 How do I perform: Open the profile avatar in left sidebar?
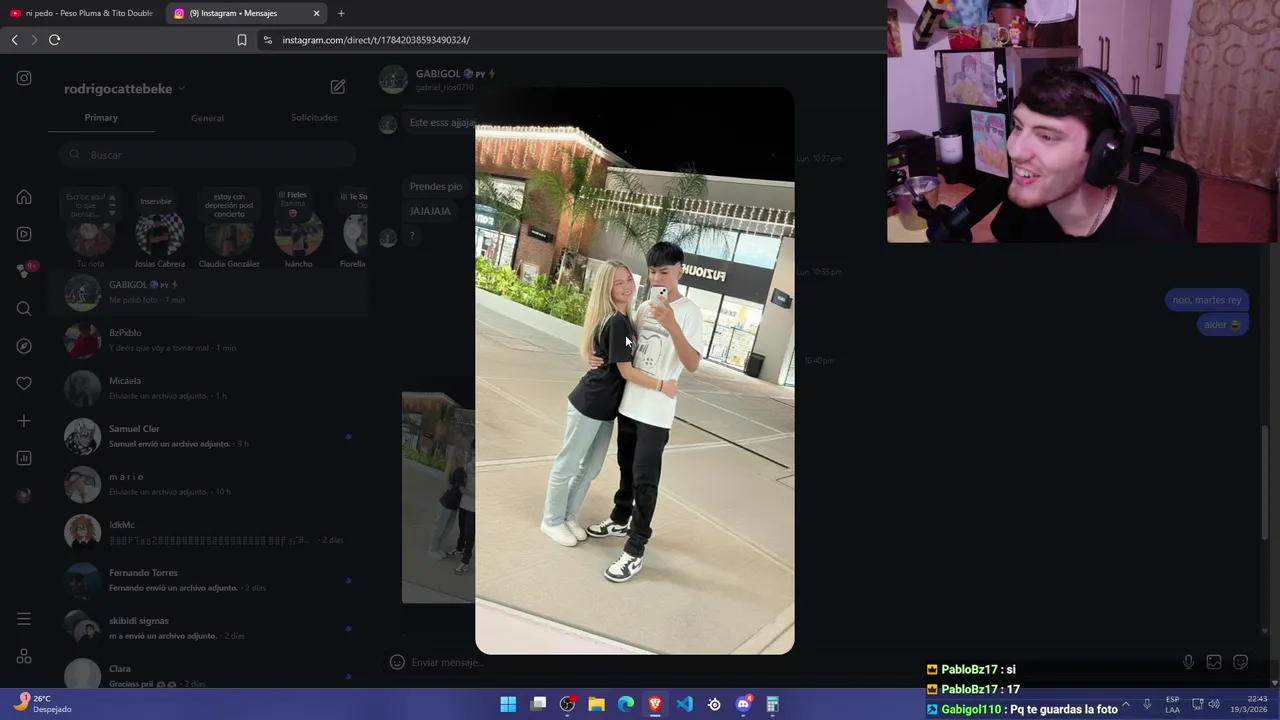coord(24,495)
